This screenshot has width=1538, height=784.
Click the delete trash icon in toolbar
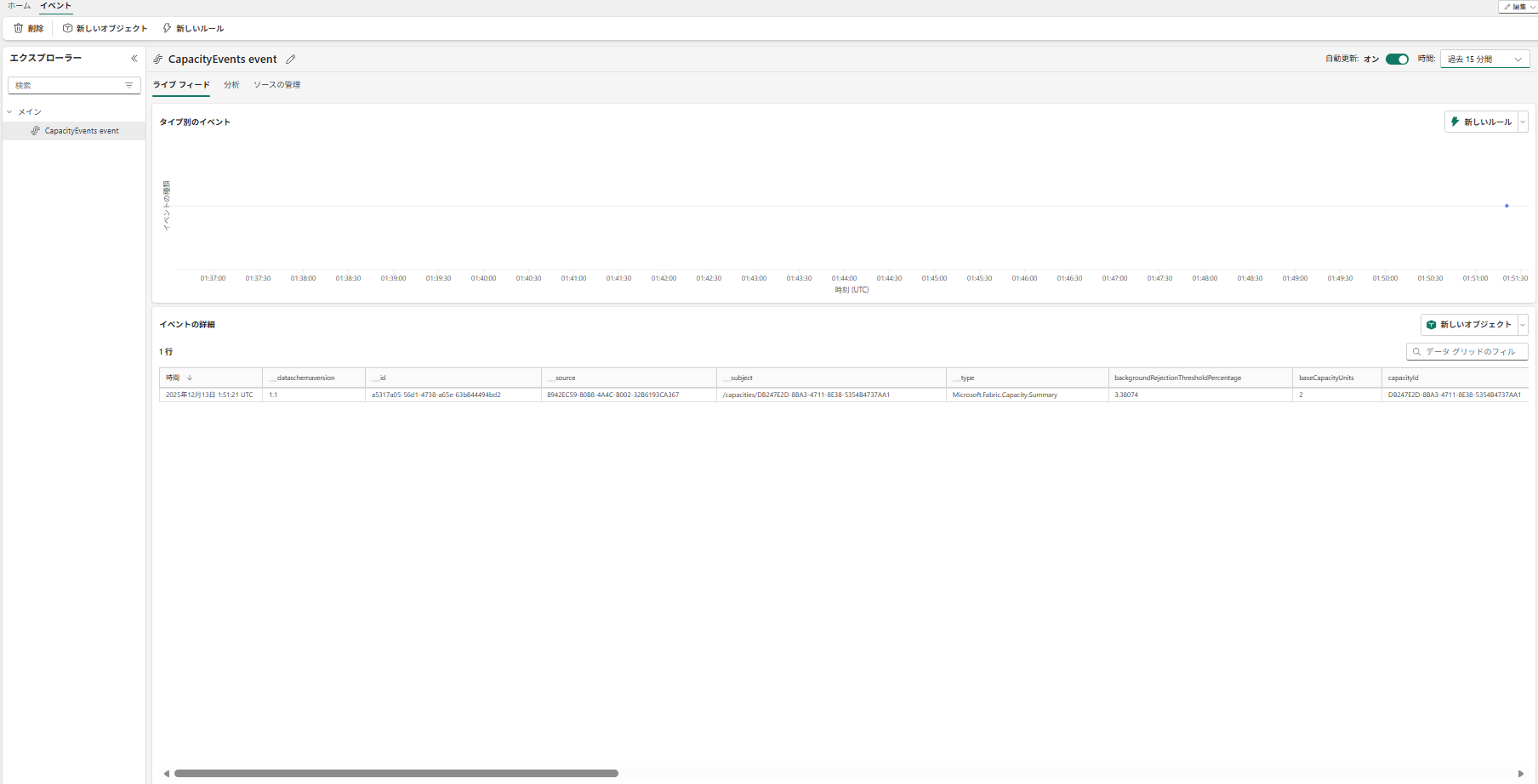point(18,28)
